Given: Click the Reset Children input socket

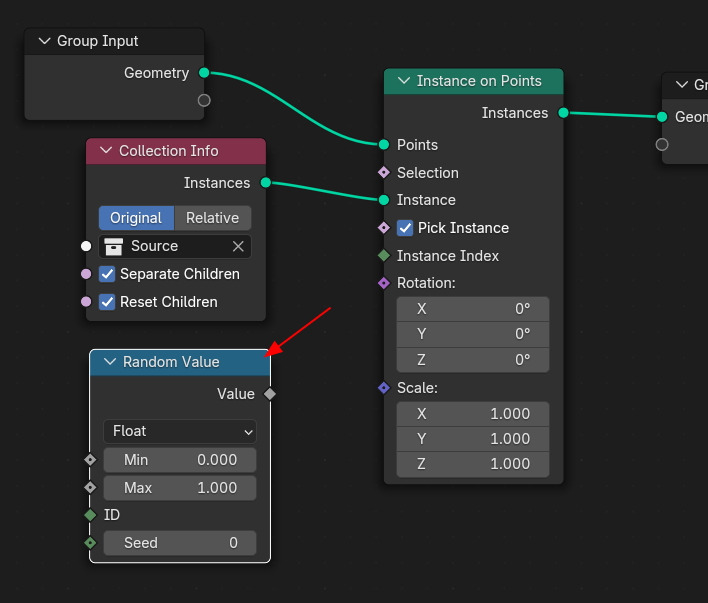Looking at the screenshot, I should 86,302.
